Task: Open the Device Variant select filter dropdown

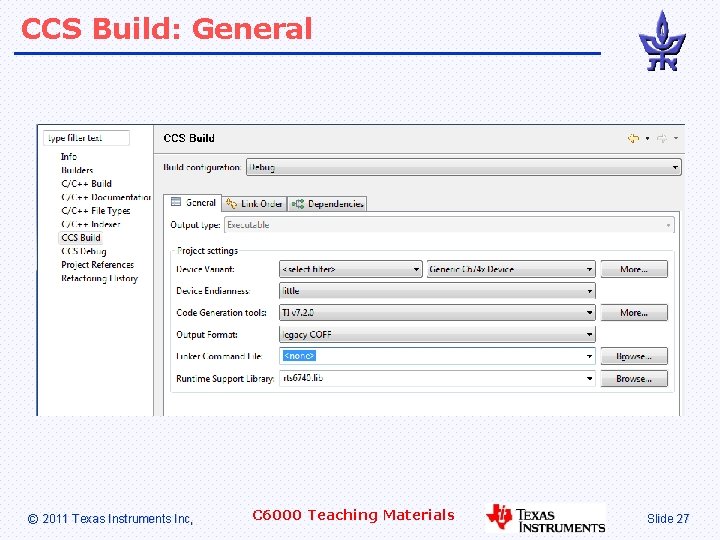Action: (x=350, y=269)
